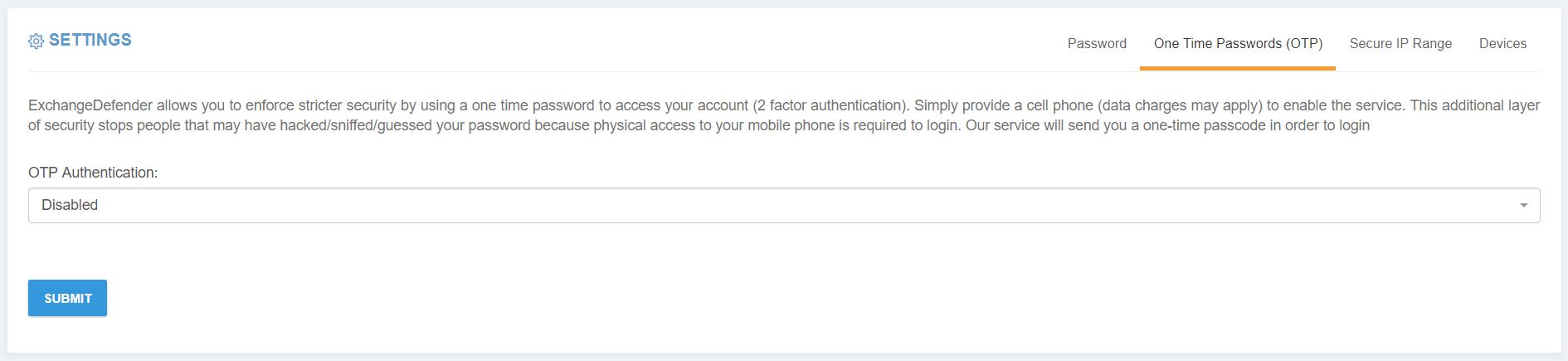The height and width of the screenshot is (361, 1568).
Task: Click the Disabled value in the select box
Action: pyautogui.click(x=70, y=205)
